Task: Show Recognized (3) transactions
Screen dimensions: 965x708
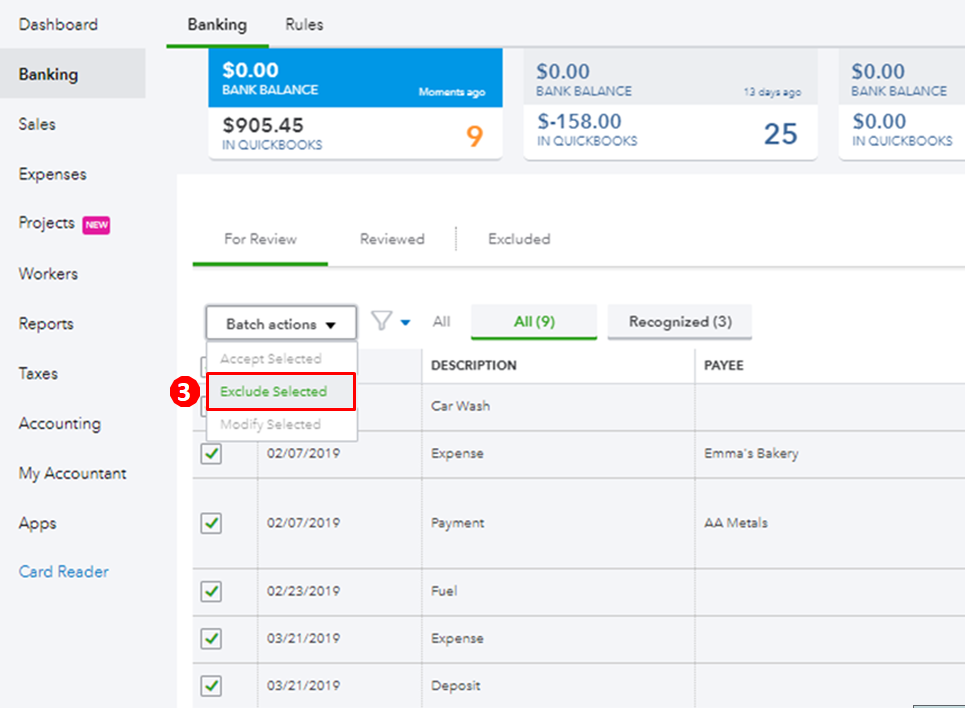Action: click(680, 322)
